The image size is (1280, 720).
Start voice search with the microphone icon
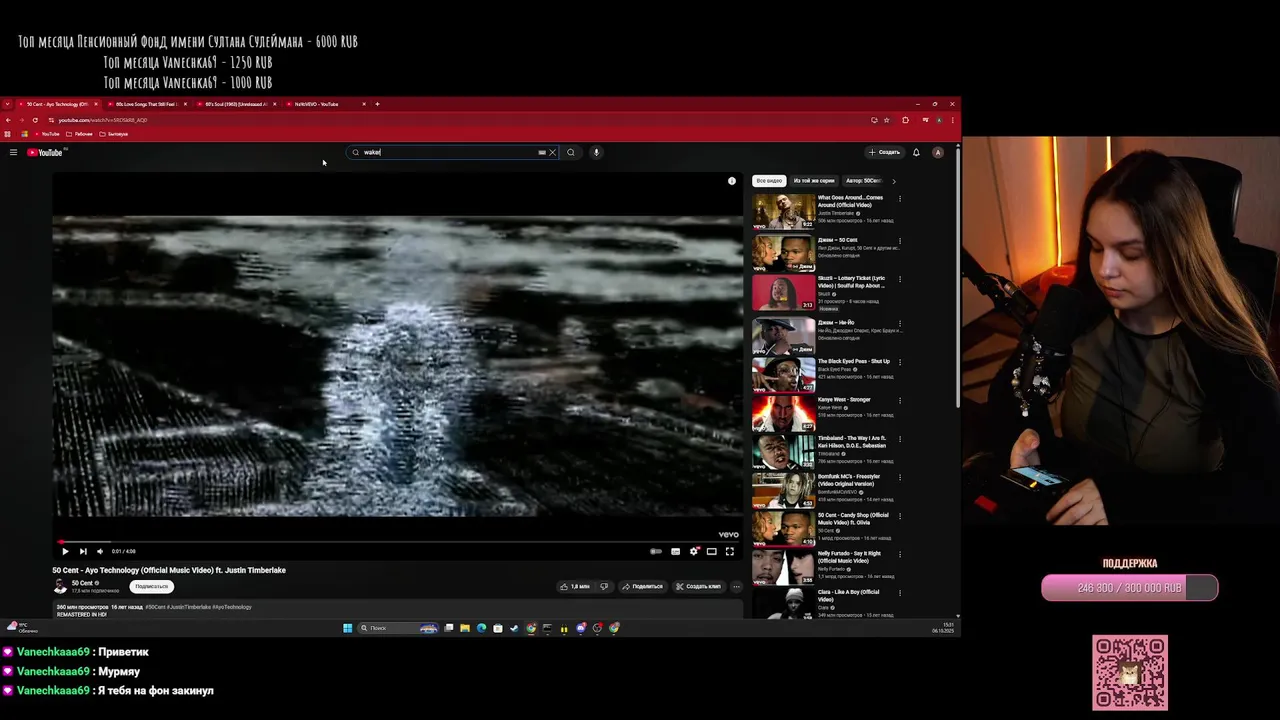coord(596,152)
